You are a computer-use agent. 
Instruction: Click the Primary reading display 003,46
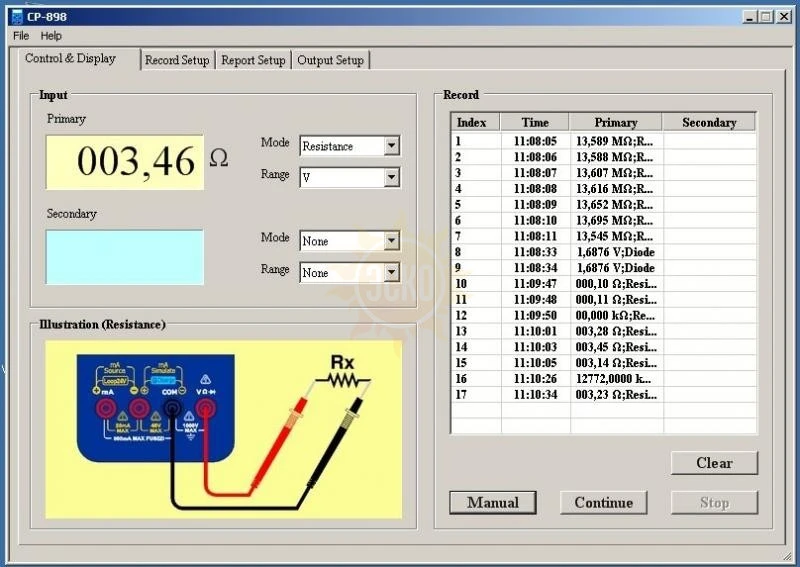[124, 162]
